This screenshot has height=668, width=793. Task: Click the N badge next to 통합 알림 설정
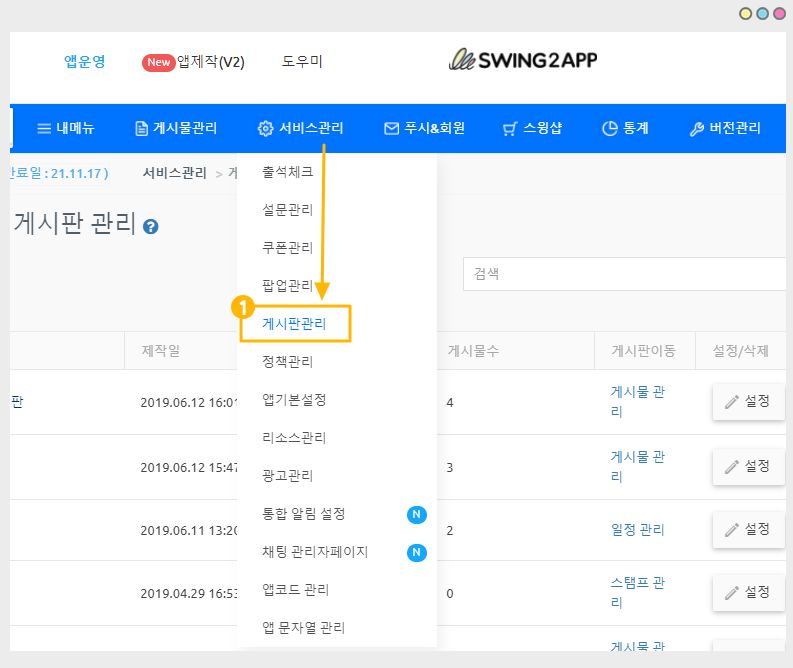click(416, 514)
